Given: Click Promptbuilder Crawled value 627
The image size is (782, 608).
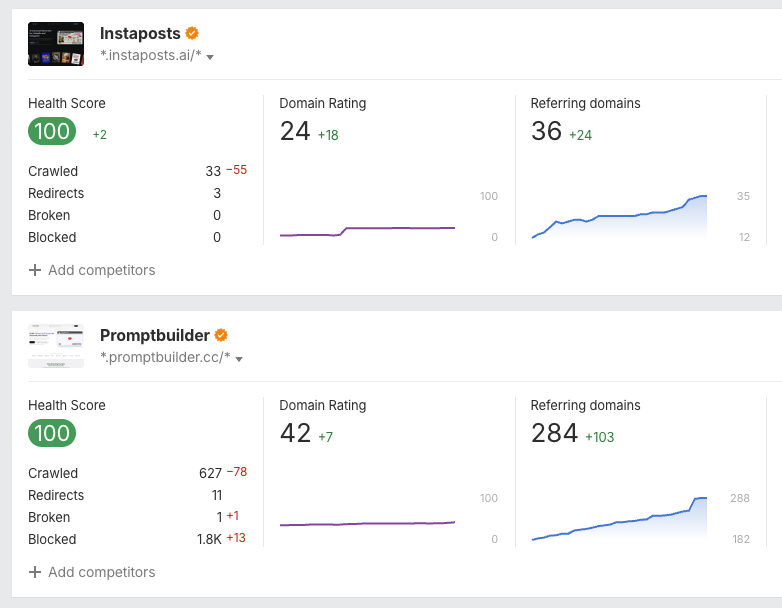Looking at the screenshot, I should 210,473.
